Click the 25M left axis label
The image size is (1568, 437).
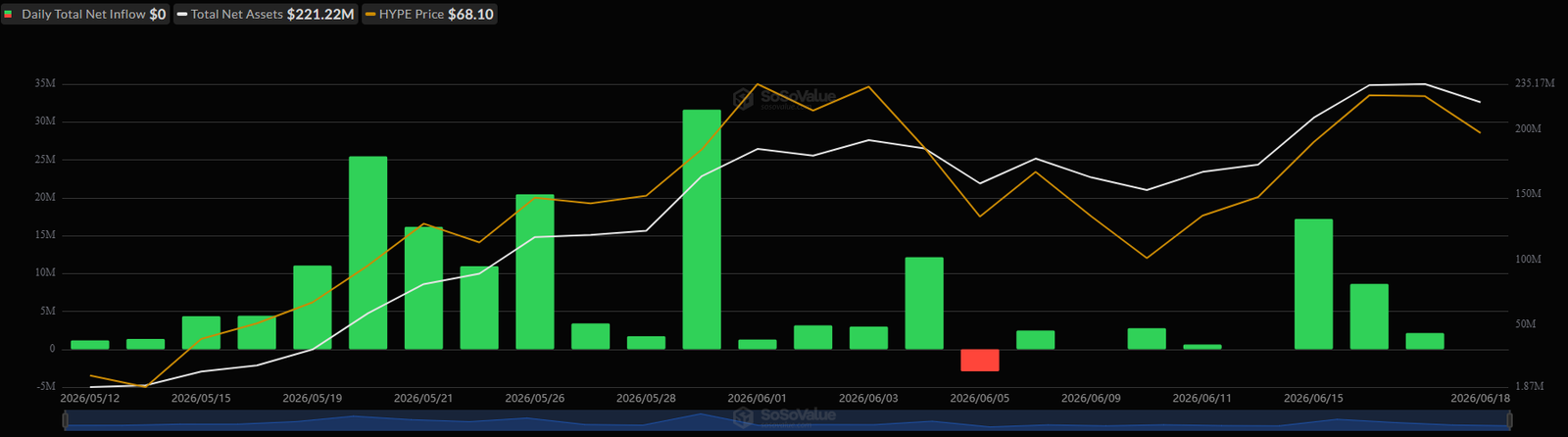pyautogui.click(x=45, y=160)
